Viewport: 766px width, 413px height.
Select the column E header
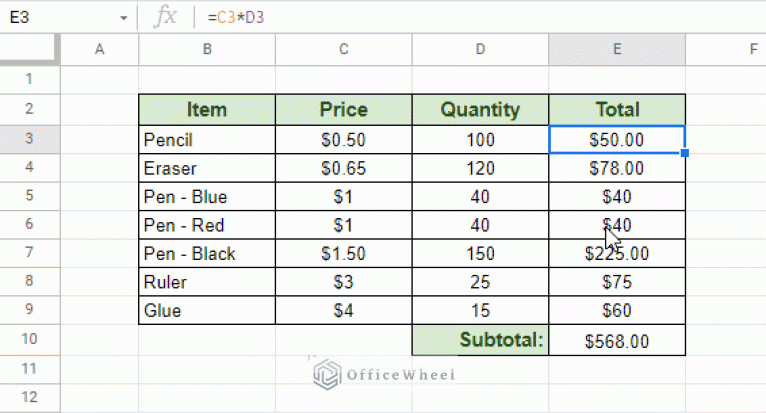pos(617,49)
